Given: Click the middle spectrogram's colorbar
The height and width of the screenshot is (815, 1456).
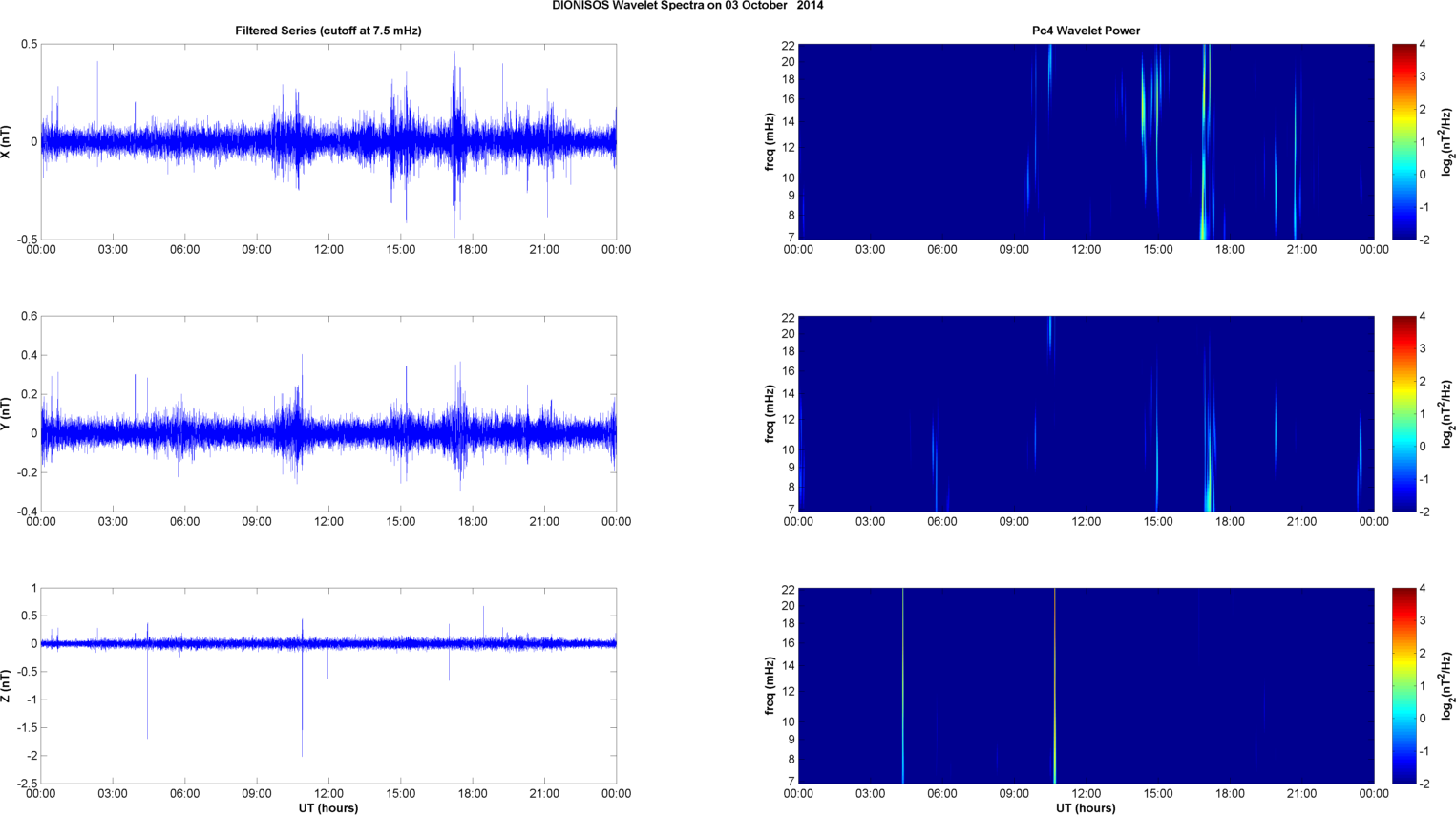Looking at the screenshot, I should [x=1403, y=414].
